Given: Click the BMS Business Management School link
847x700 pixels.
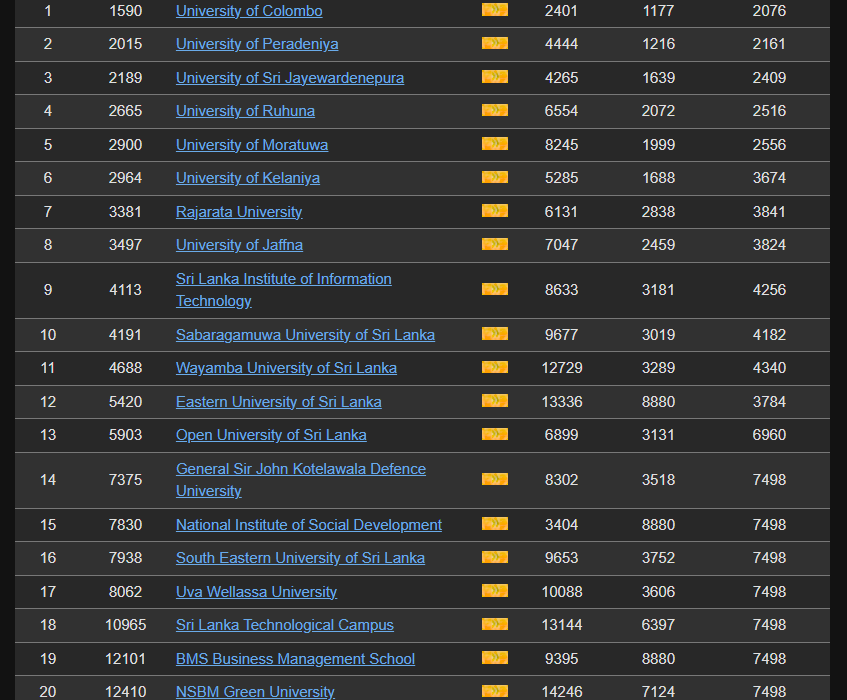Looking at the screenshot, I should [x=295, y=659].
